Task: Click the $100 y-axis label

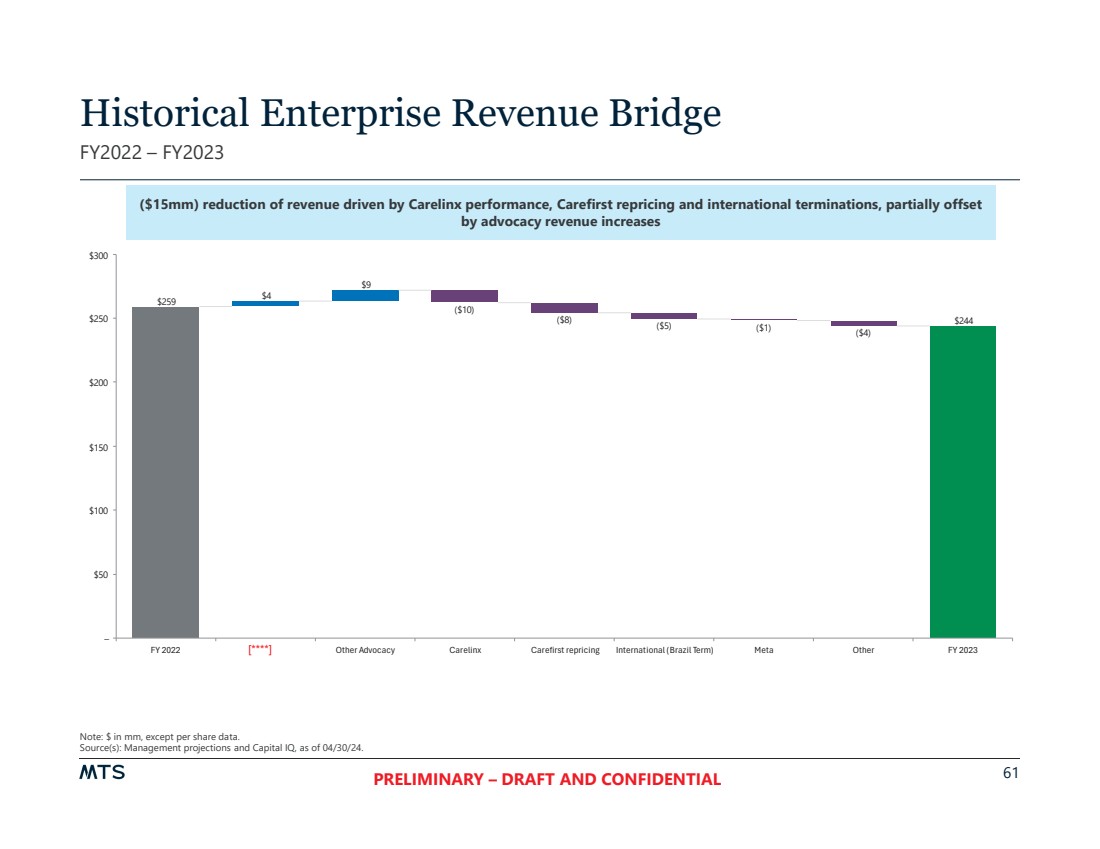Action: [99, 510]
